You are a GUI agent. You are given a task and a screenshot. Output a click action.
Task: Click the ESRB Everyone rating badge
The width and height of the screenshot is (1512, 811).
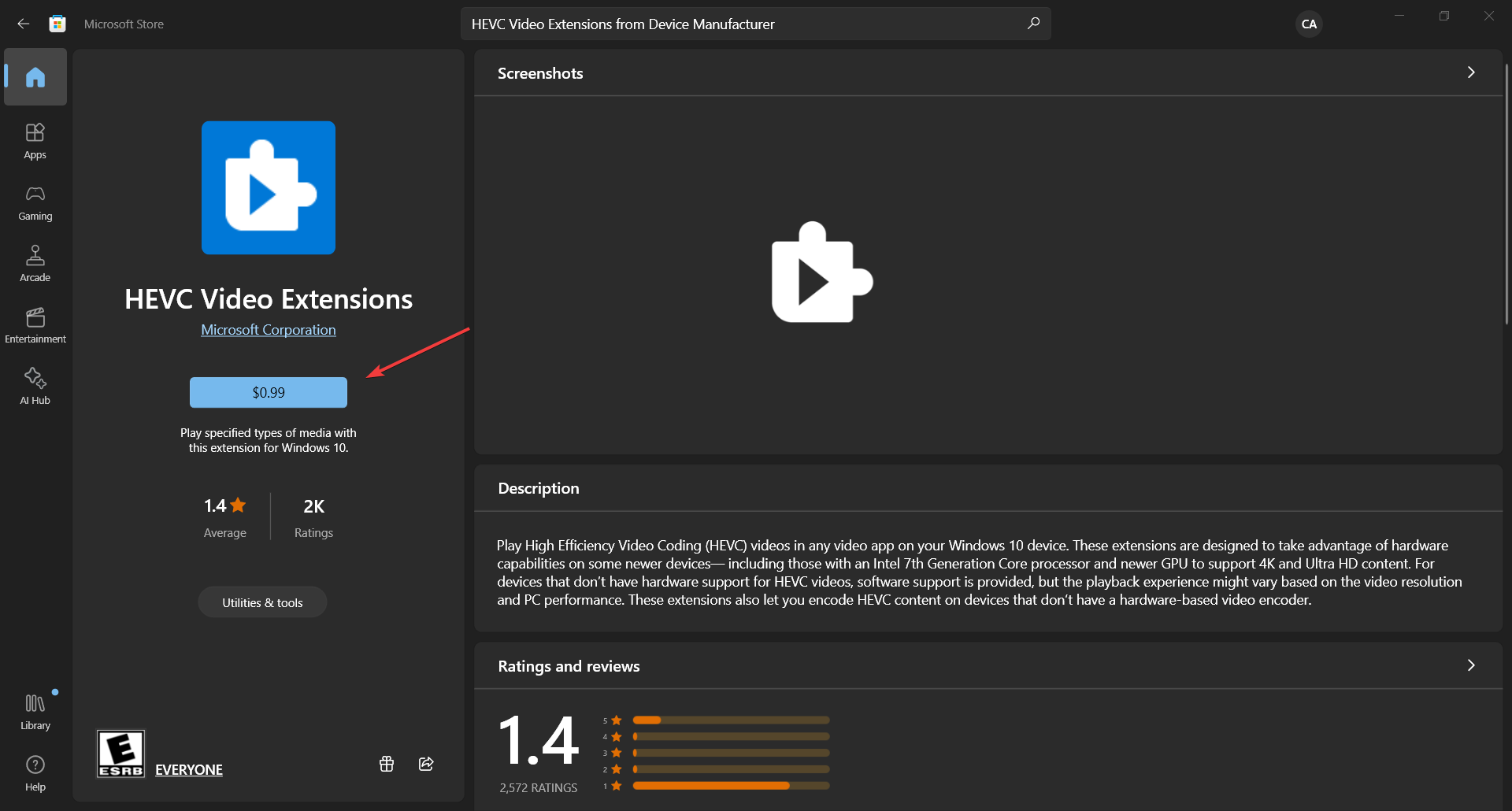120,754
